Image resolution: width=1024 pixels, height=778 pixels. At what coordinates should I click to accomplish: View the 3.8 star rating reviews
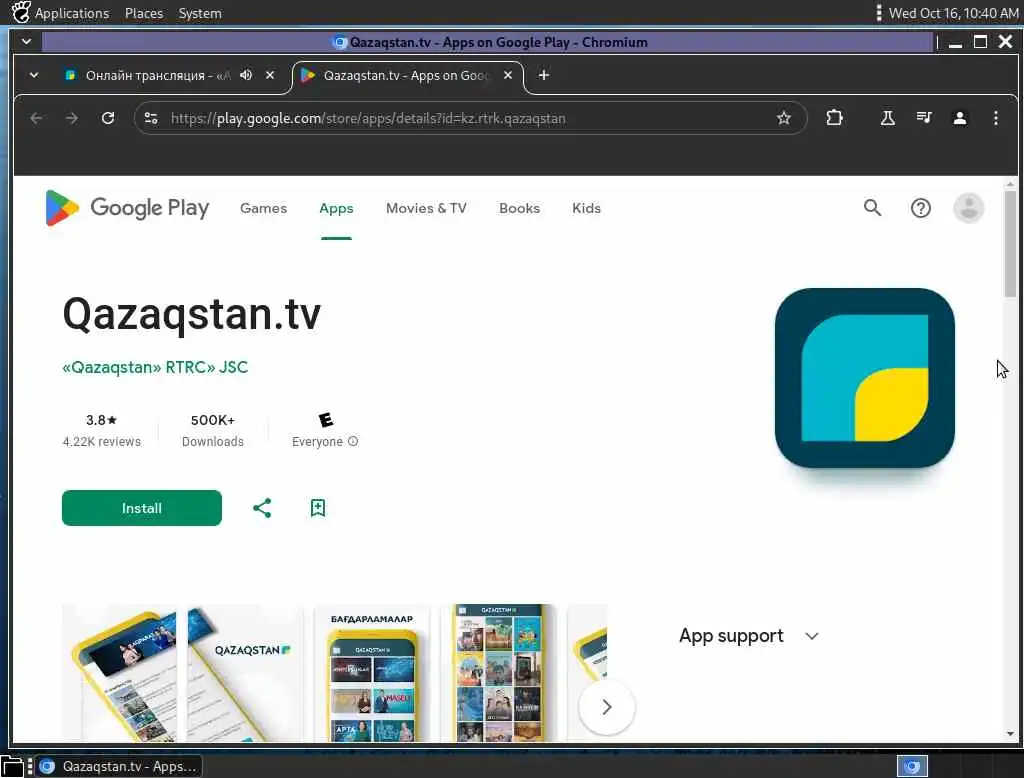click(x=101, y=430)
